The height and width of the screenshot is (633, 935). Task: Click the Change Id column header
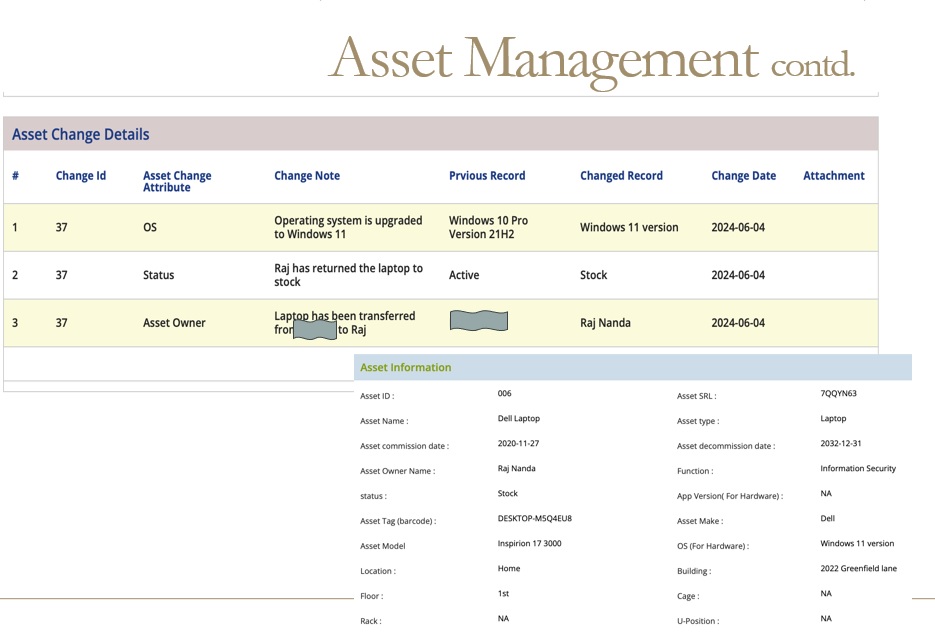(x=80, y=176)
